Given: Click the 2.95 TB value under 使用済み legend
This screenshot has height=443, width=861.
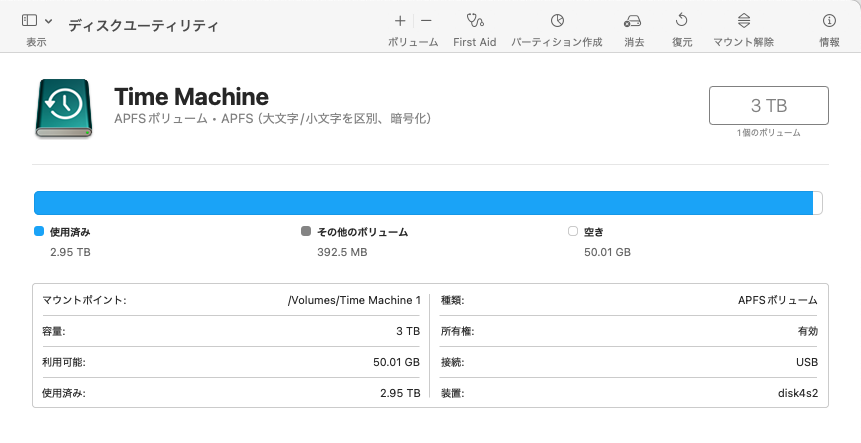Looking at the screenshot, I should 70,253.
